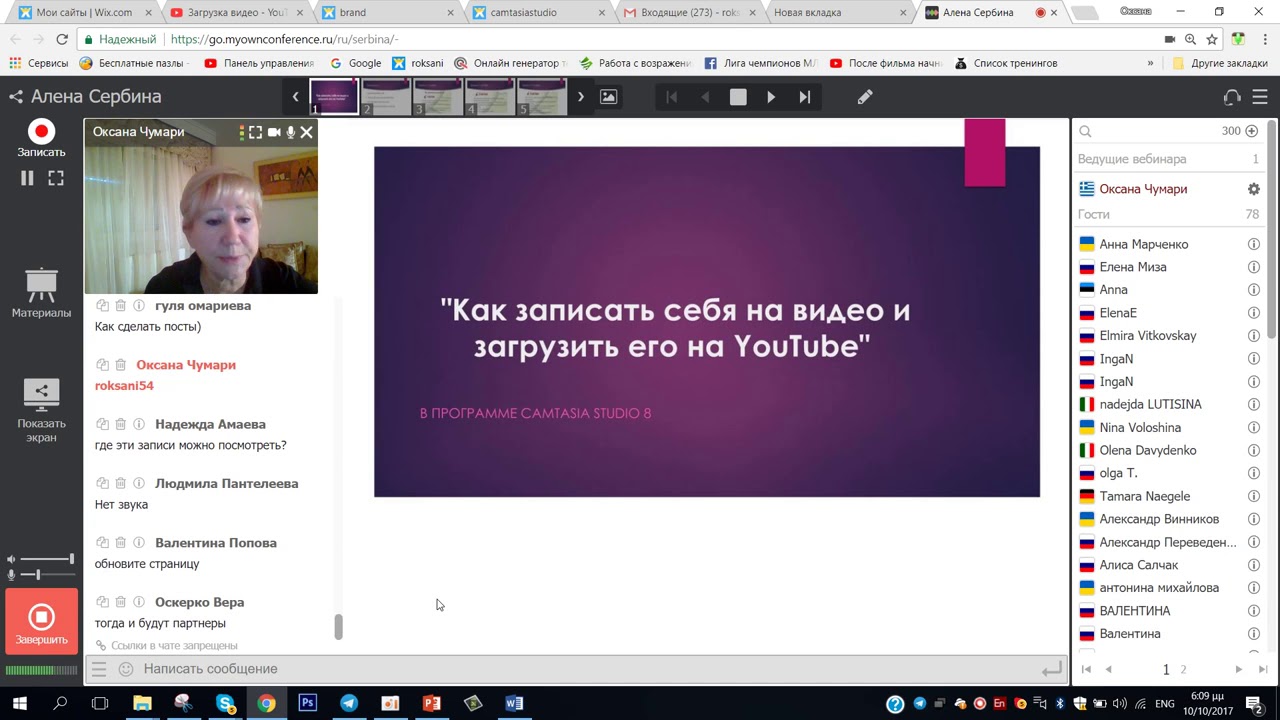1280x720 pixels.
Task: Next participants page arrow
Action: [x=1238, y=669]
